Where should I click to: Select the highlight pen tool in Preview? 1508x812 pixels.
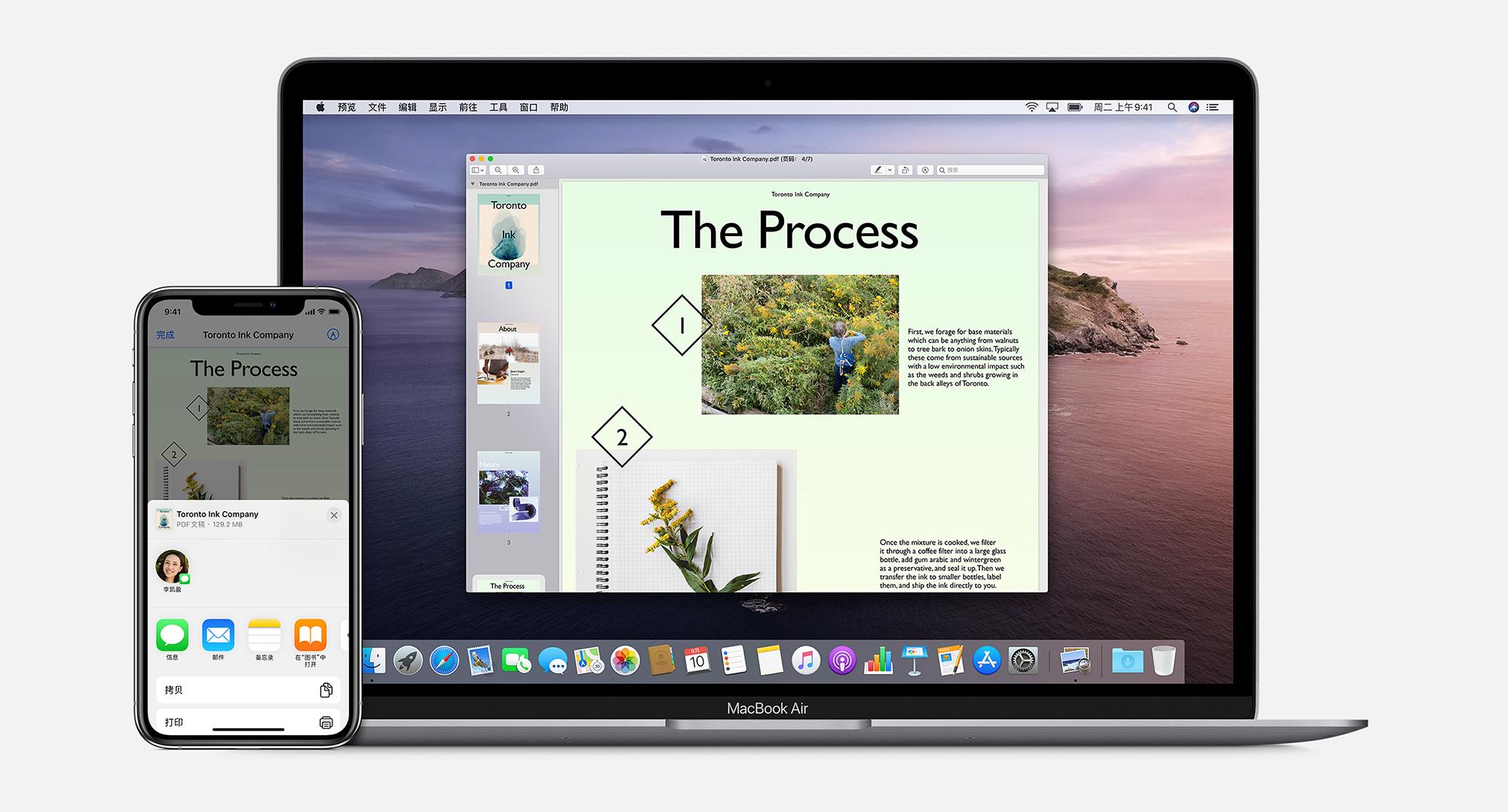point(878,170)
